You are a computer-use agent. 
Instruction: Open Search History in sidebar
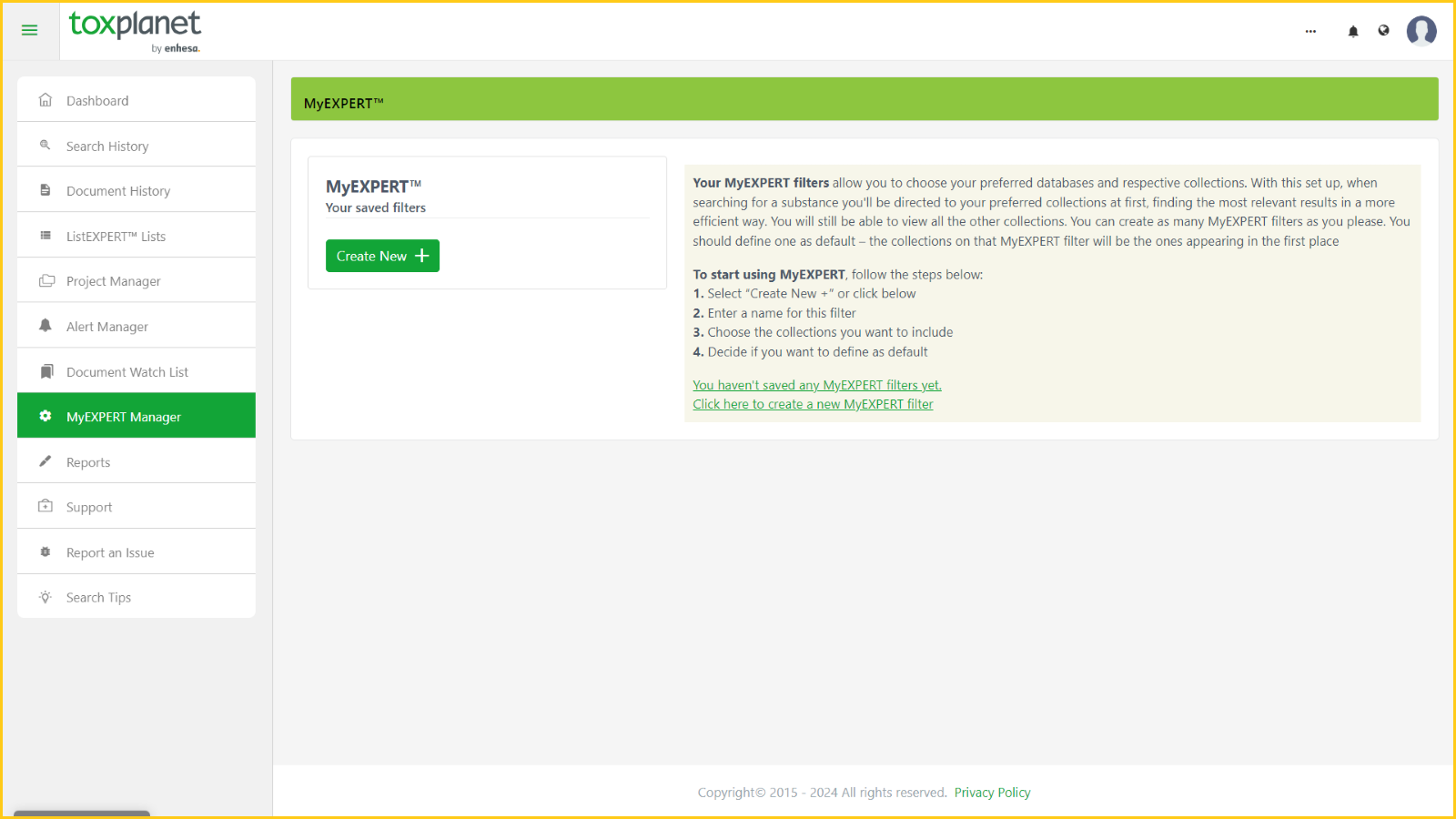pyautogui.click(x=106, y=147)
